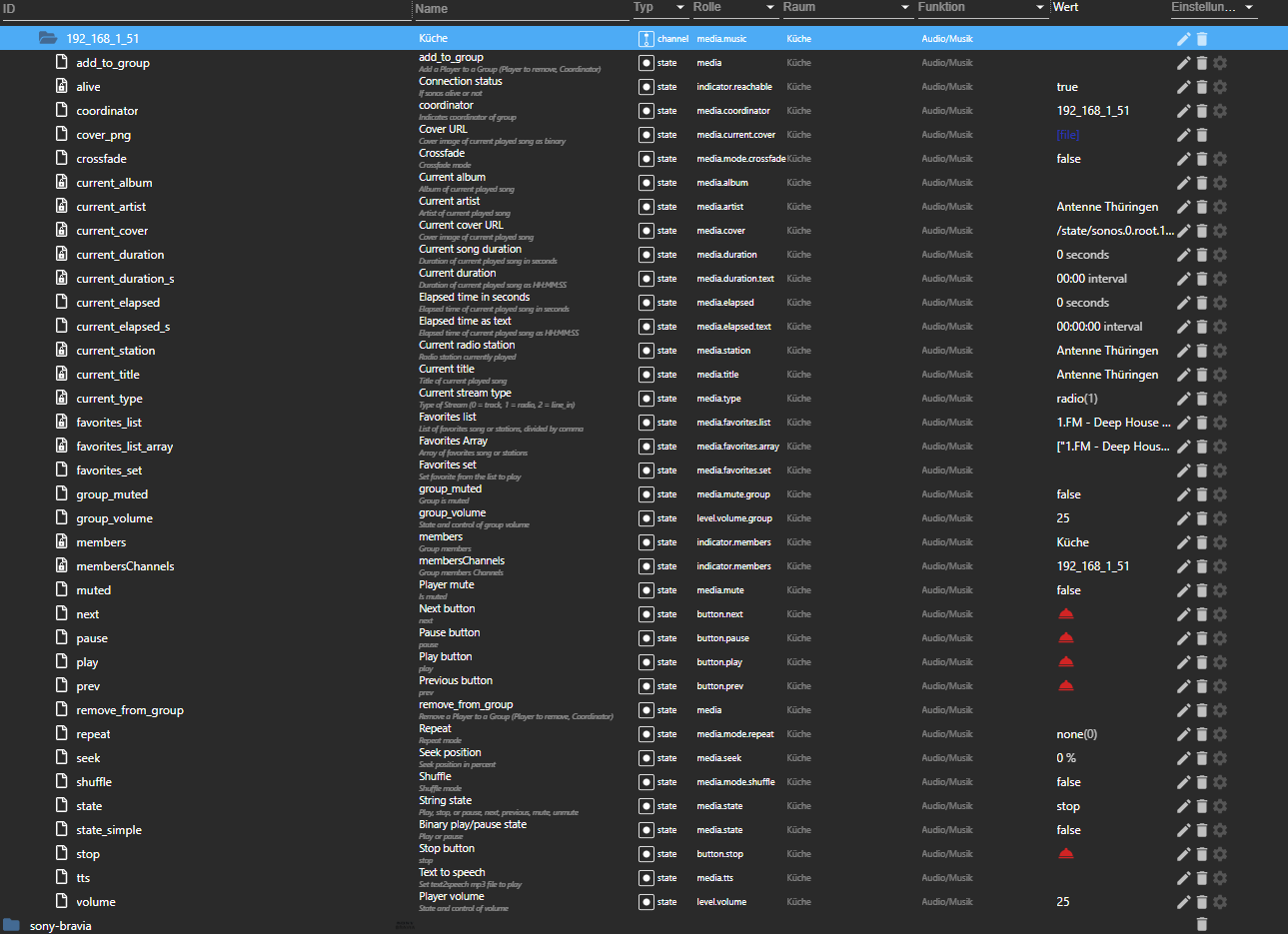Click role 'level.volume.group' text
Image resolution: width=1288 pixels, height=934 pixels.
coord(734,518)
